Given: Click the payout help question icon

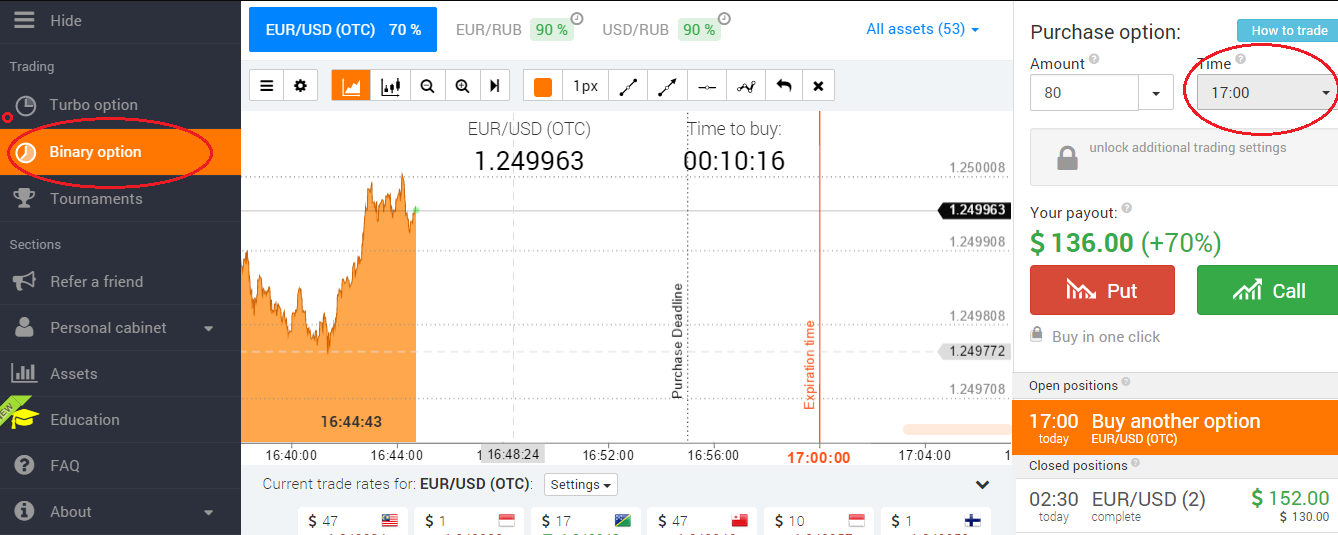Looking at the screenshot, I should click(1127, 208).
